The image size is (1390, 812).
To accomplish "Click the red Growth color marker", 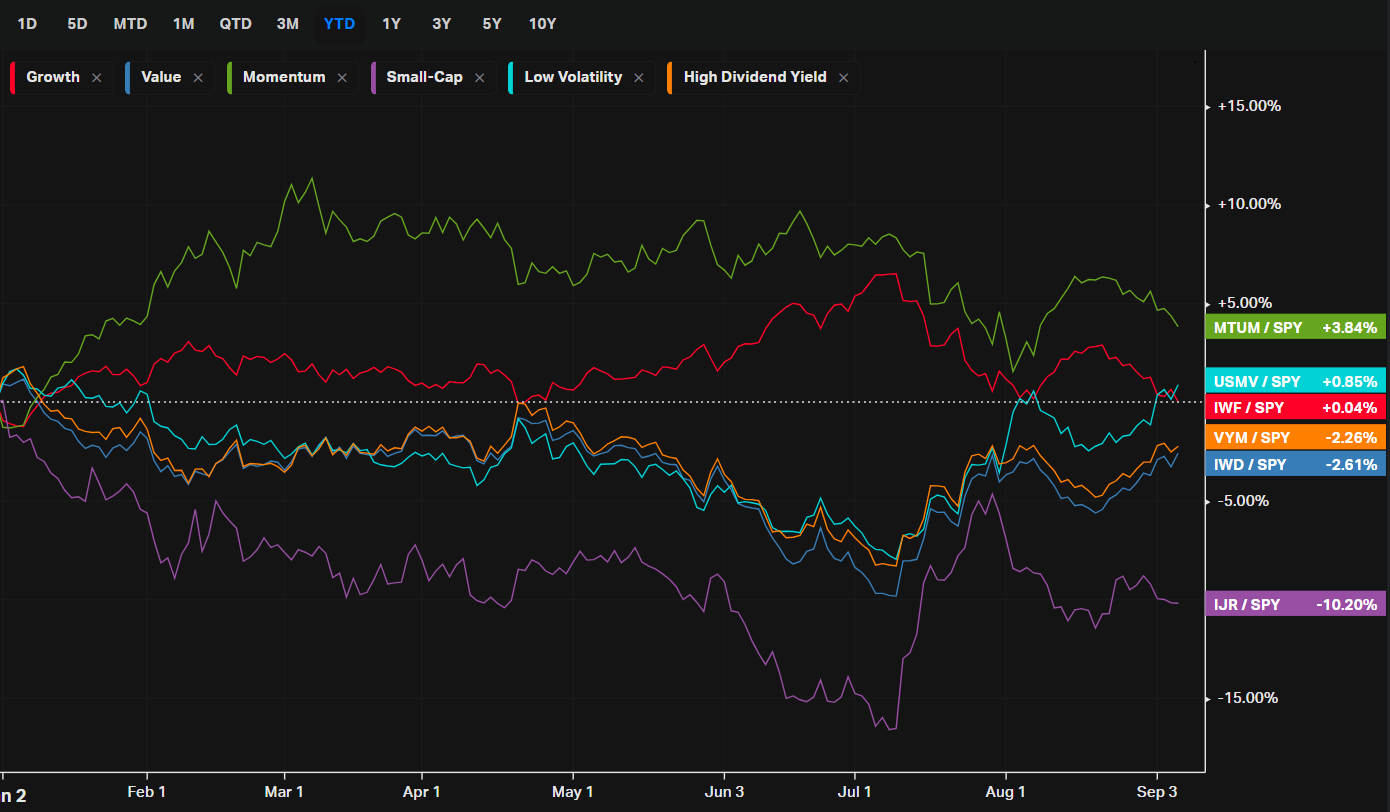I will pos(12,77).
